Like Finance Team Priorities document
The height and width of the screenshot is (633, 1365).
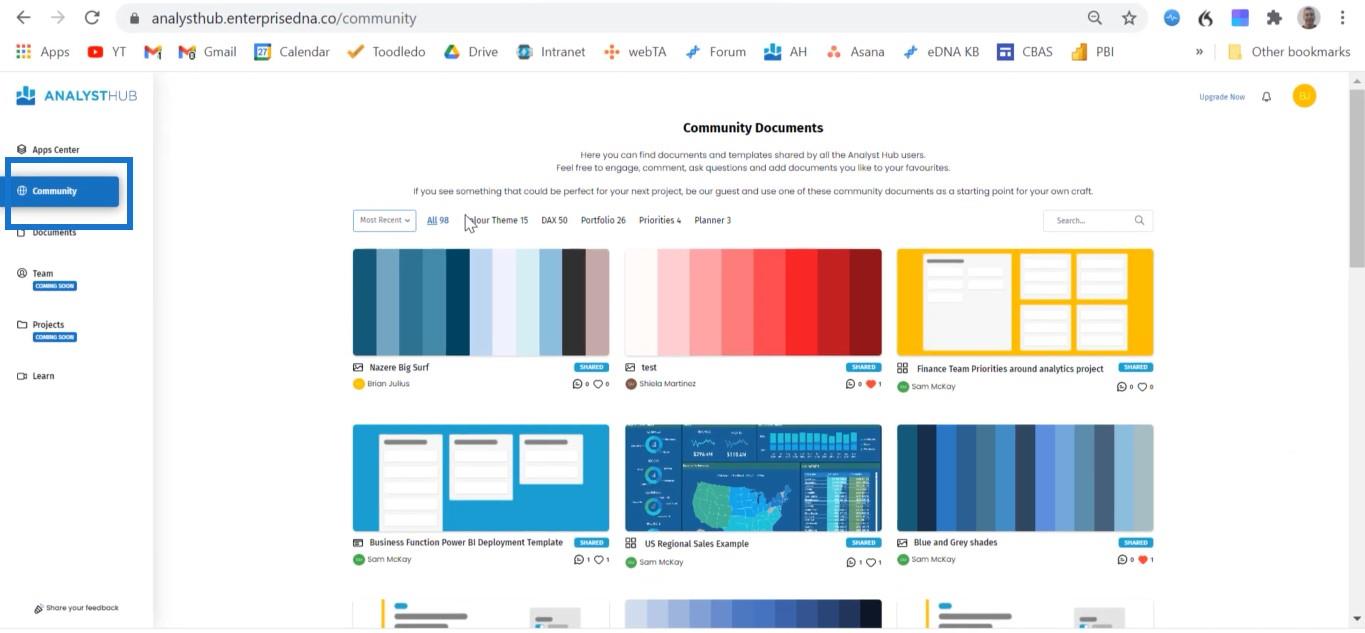coord(1143,387)
